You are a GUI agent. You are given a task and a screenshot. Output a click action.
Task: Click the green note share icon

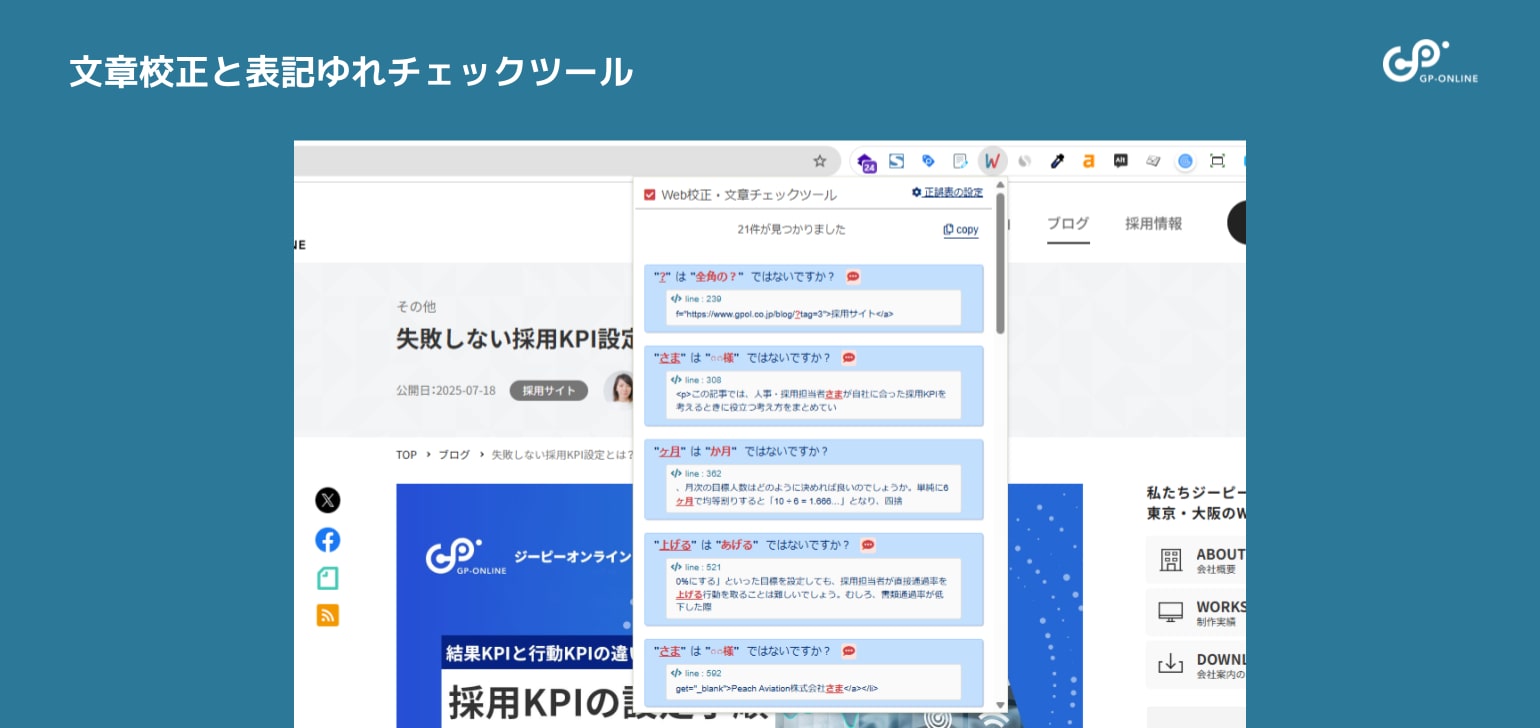tap(328, 578)
